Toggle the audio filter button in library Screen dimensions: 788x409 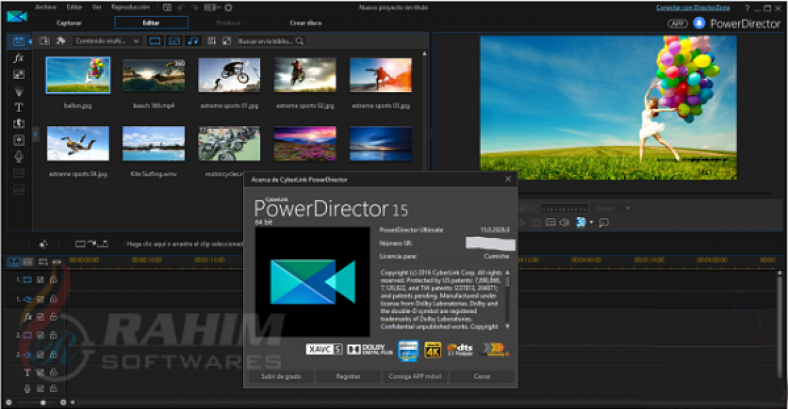(x=193, y=41)
